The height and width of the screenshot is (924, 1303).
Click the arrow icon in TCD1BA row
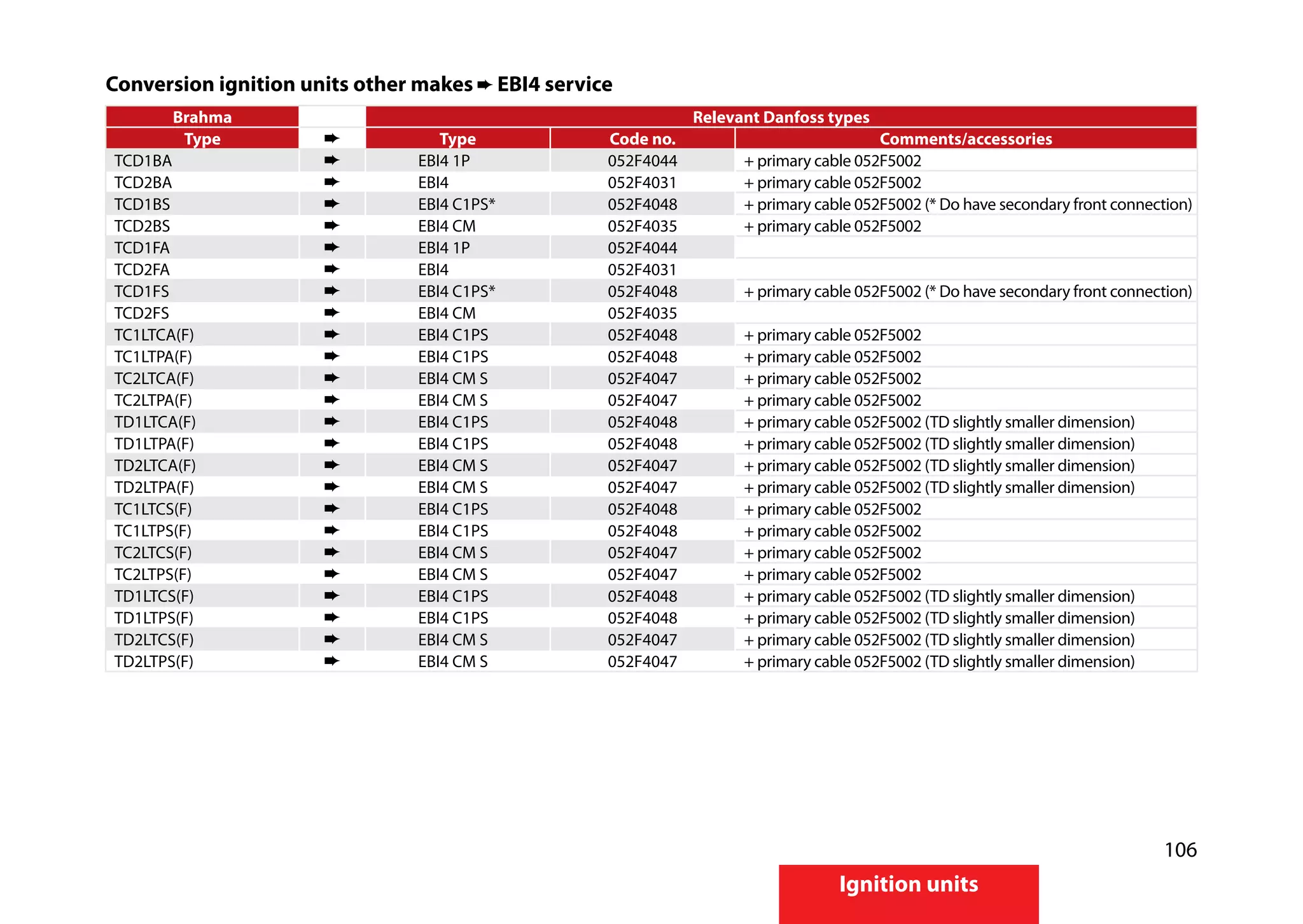click(331, 160)
